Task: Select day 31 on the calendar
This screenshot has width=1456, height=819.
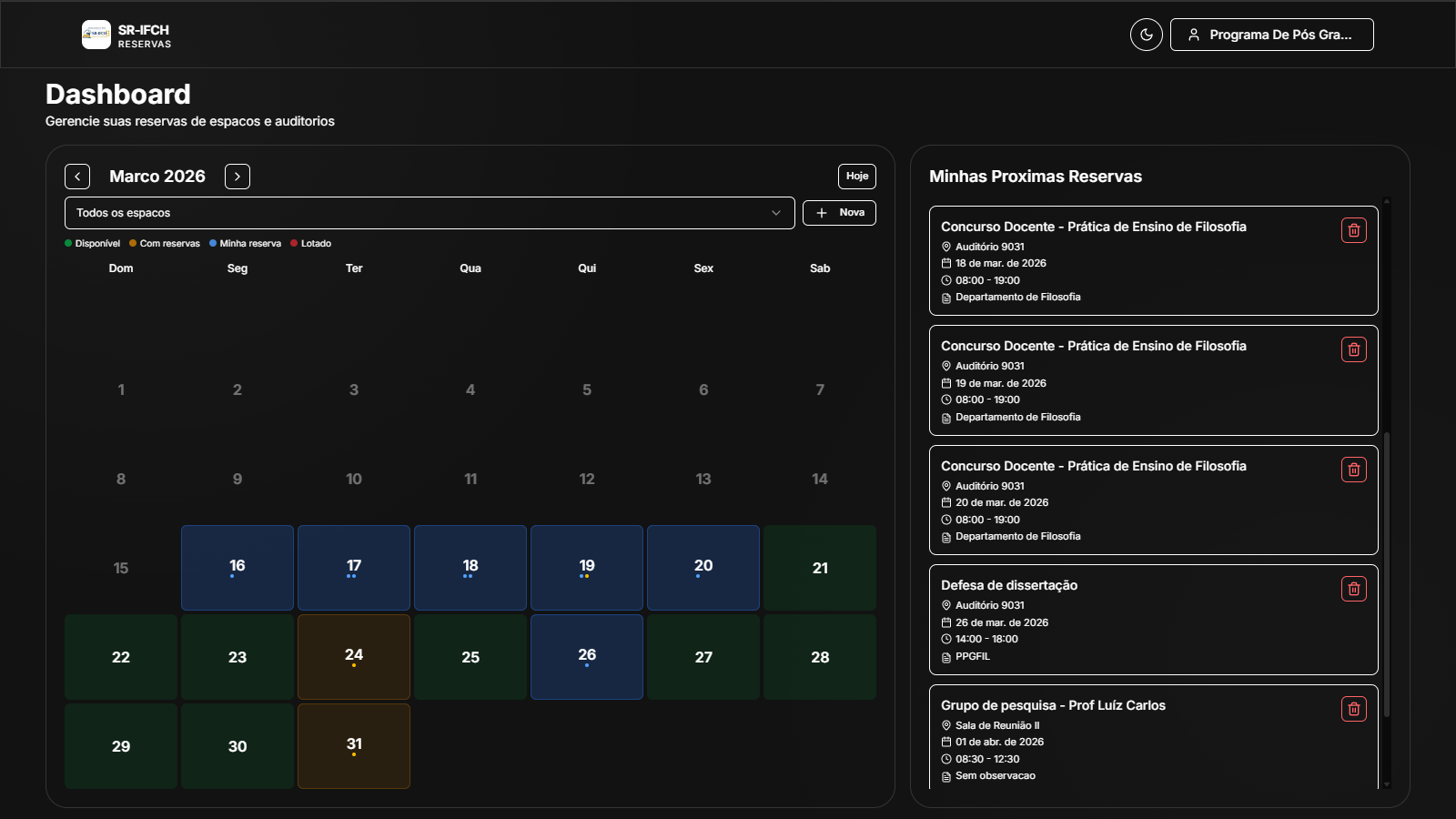Action: 354,746
